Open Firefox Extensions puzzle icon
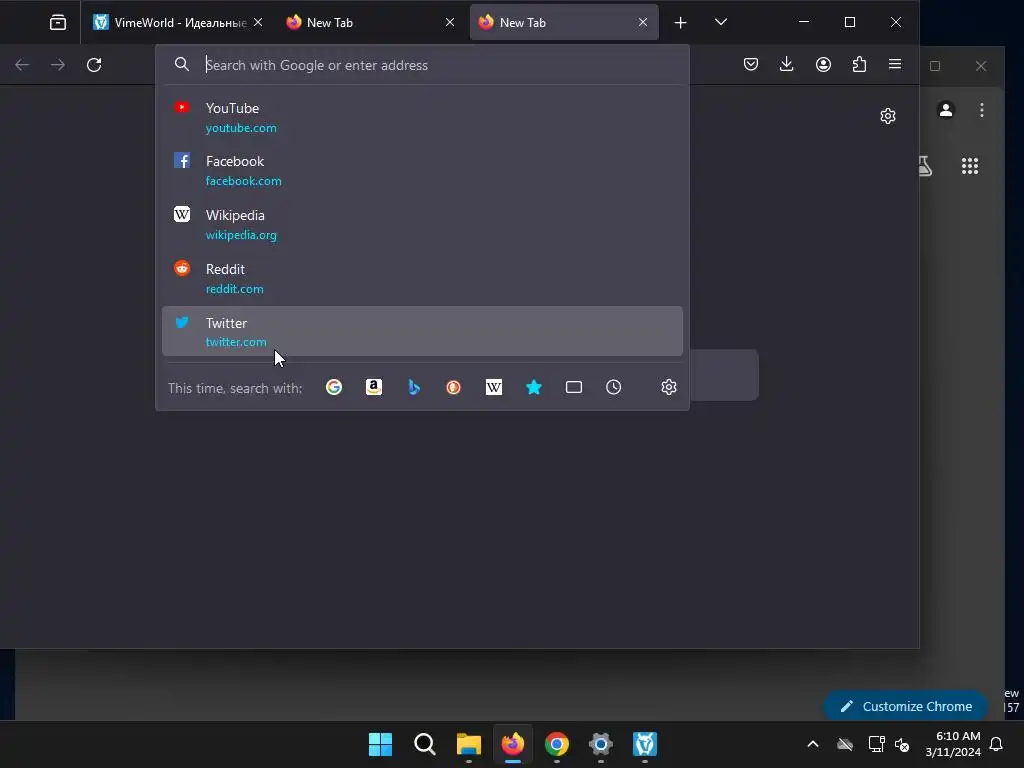Viewport: 1024px width, 768px height. tap(859, 64)
